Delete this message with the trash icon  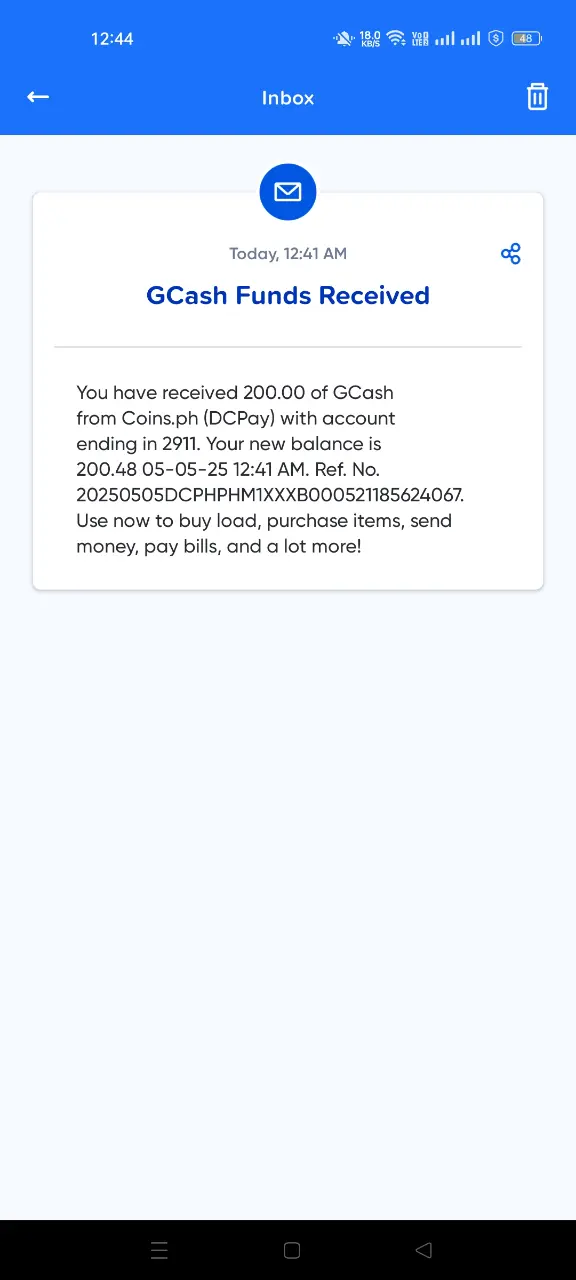[537, 97]
